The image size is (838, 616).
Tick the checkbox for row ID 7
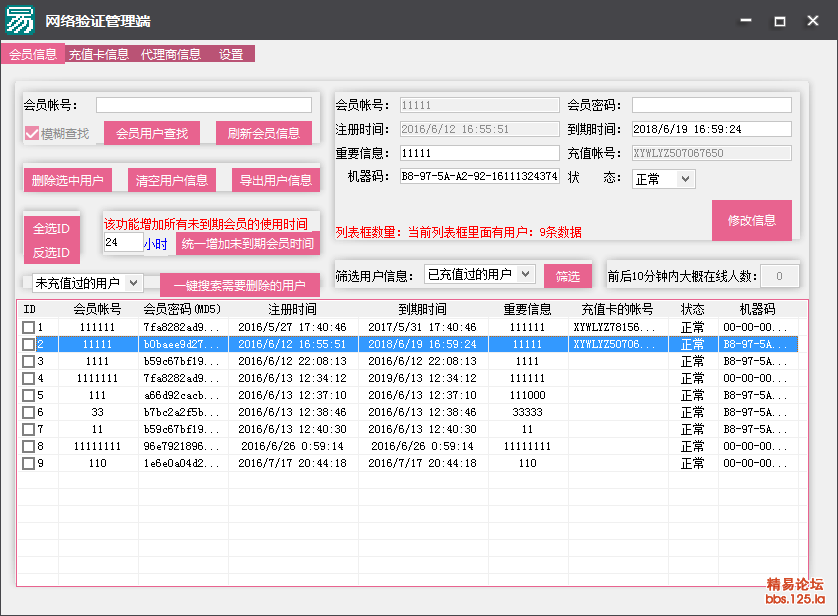pyautogui.click(x=28, y=429)
